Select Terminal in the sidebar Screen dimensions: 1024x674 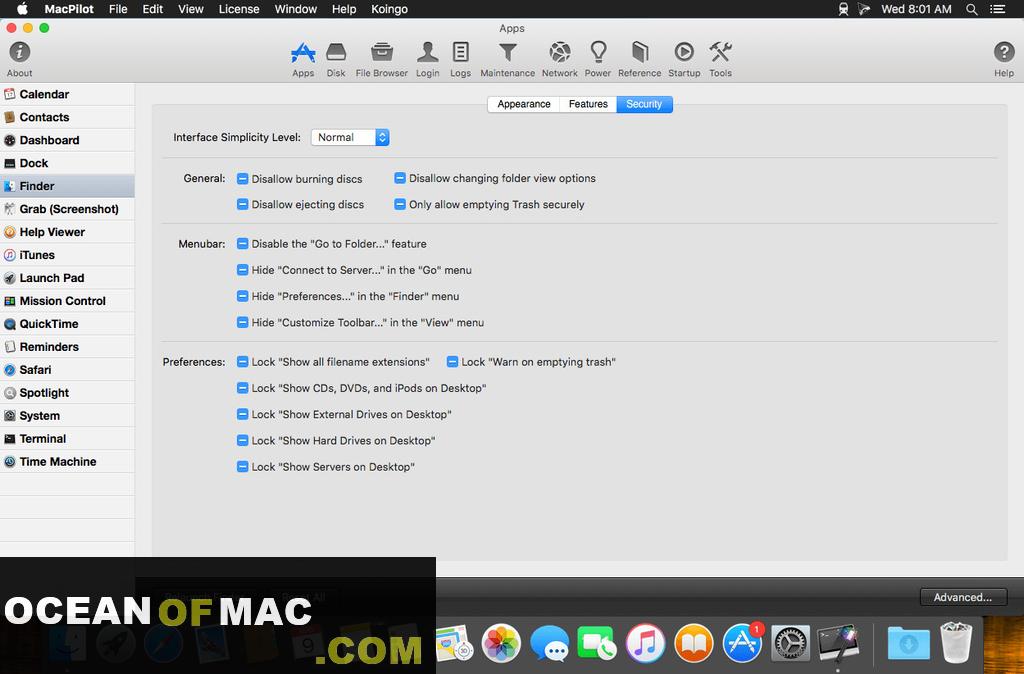pos(67,438)
